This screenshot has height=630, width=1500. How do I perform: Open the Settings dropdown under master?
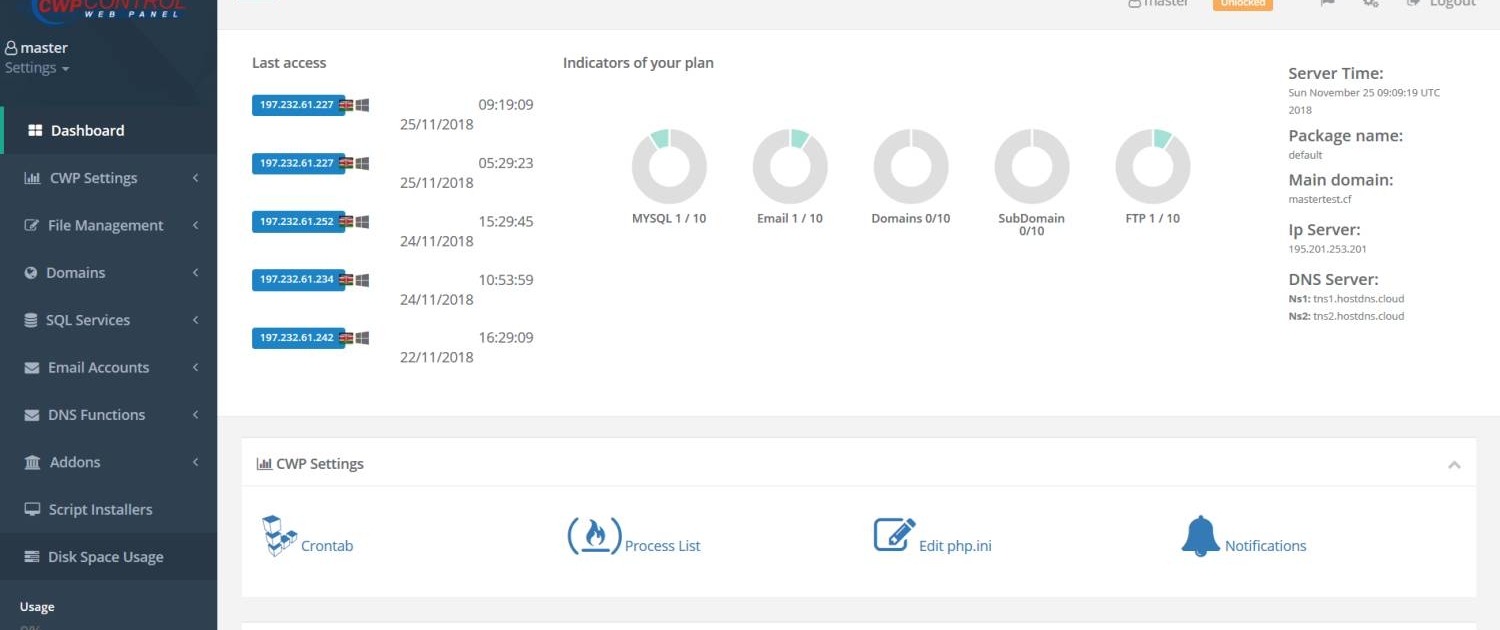pos(37,68)
